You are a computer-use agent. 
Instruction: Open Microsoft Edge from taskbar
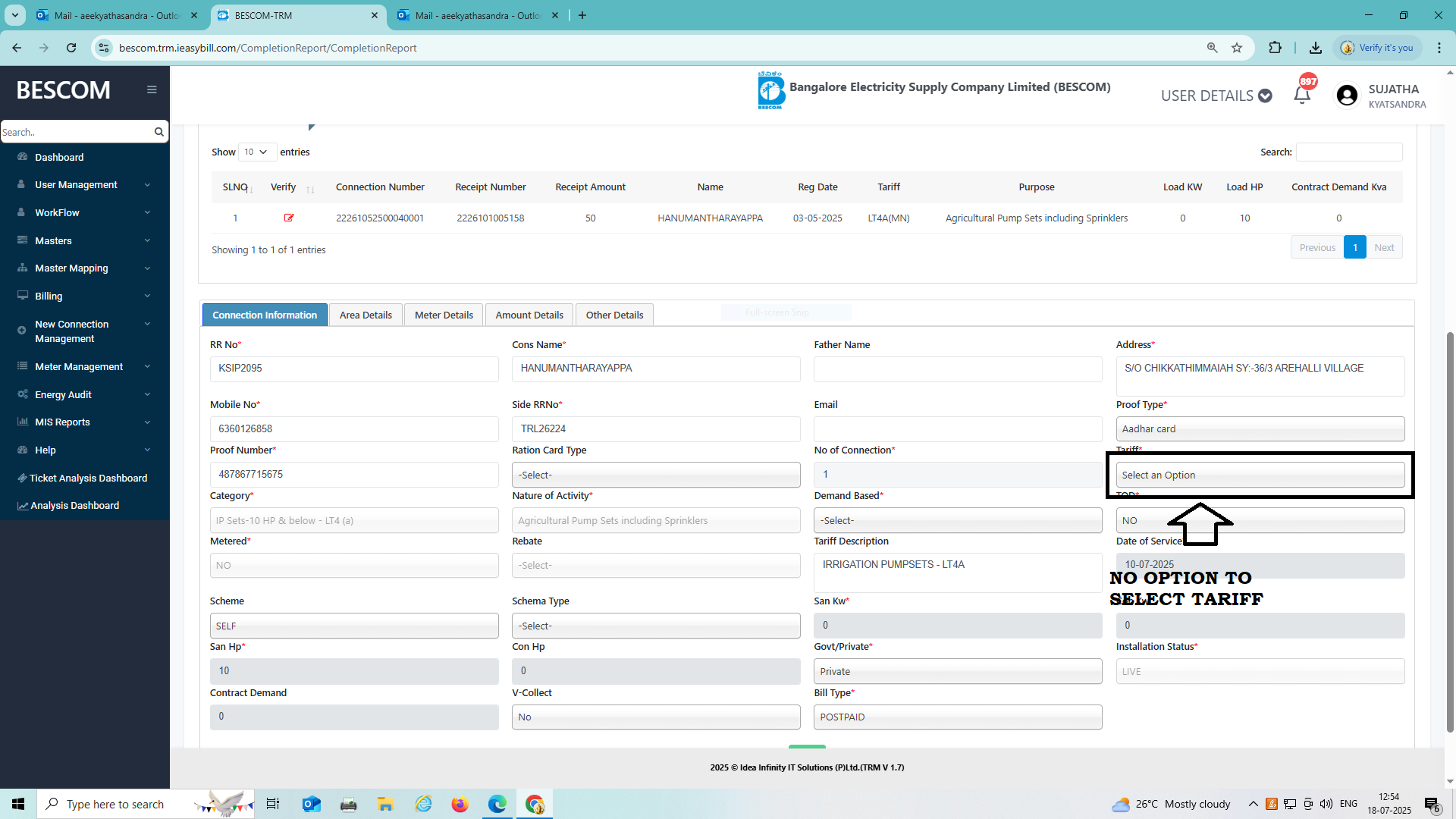497,804
